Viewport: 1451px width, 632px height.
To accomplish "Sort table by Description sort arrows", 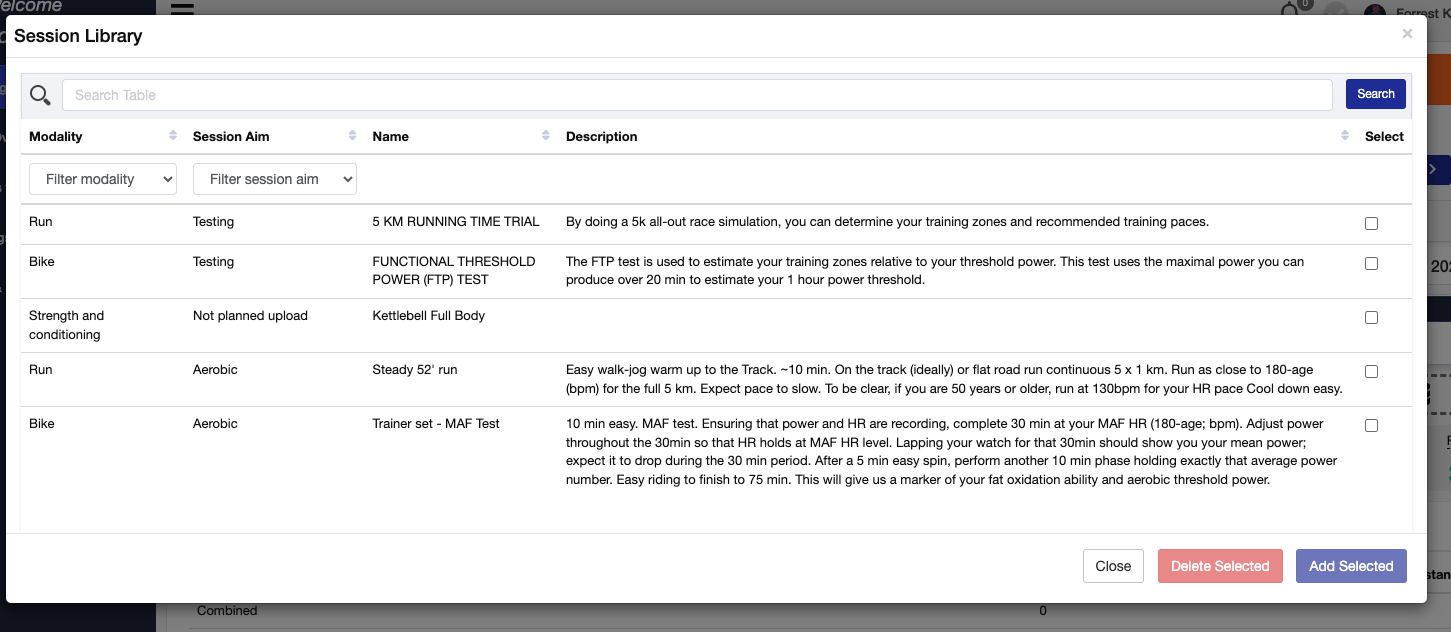I will pos(1345,136).
